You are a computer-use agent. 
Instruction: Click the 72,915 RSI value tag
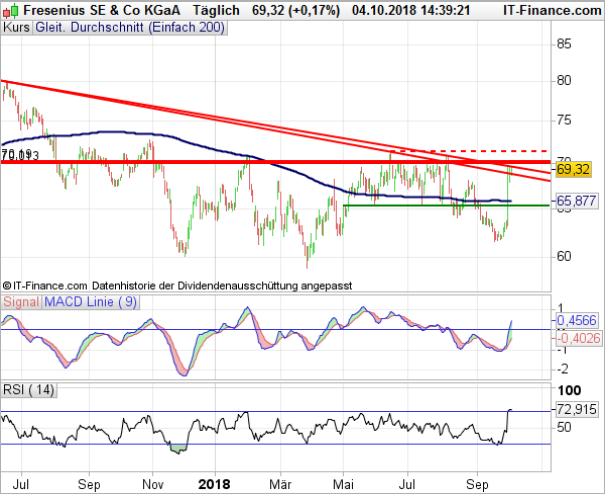pos(576,409)
